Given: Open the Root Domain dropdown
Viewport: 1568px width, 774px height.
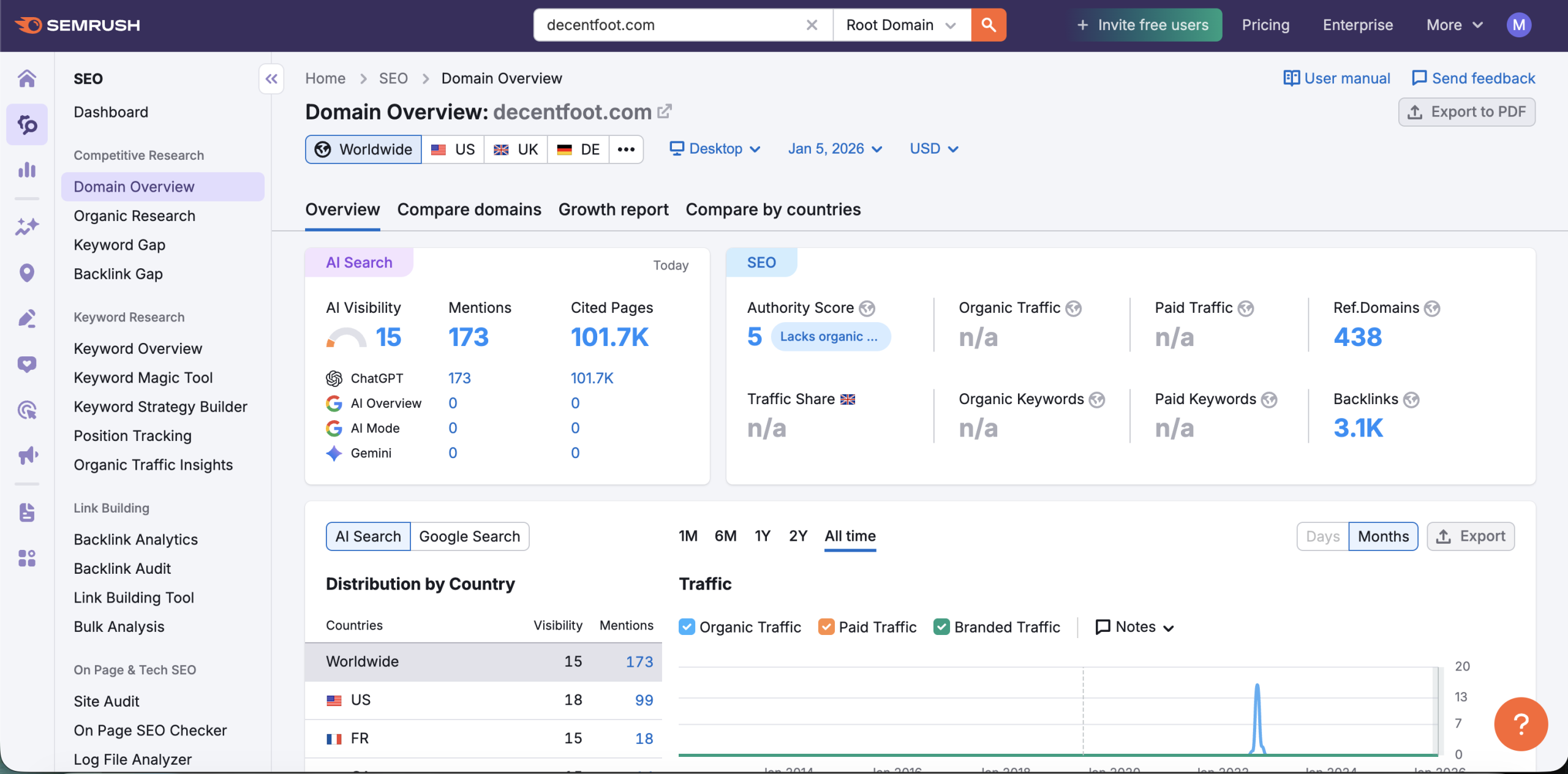Looking at the screenshot, I should point(901,25).
